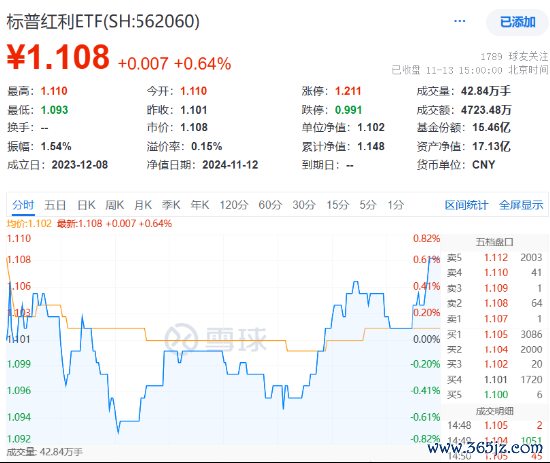The width and height of the screenshot is (550, 463).
Task: Click the 资产净值 17.13亿 figure
Action: [491, 146]
